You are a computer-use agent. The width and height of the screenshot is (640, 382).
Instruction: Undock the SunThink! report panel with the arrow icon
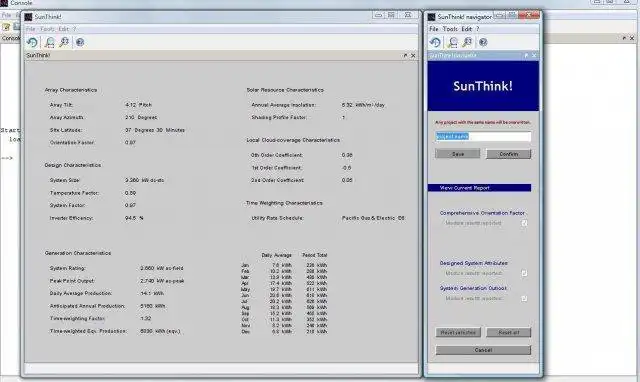(x=405, y=55)
